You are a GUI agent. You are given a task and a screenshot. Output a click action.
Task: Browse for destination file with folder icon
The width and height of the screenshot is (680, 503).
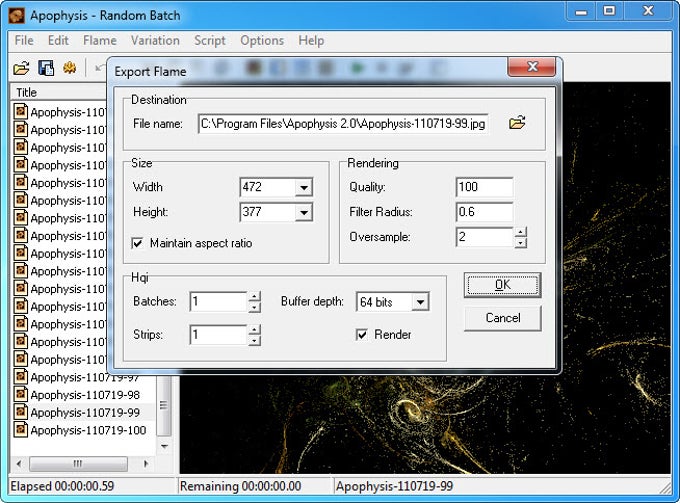coord(517,123)
